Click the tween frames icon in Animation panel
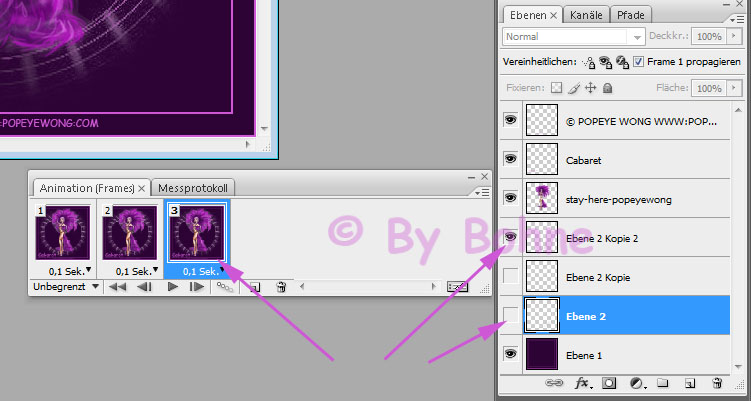Screen dimensions: 751x401 coord(227,287)
